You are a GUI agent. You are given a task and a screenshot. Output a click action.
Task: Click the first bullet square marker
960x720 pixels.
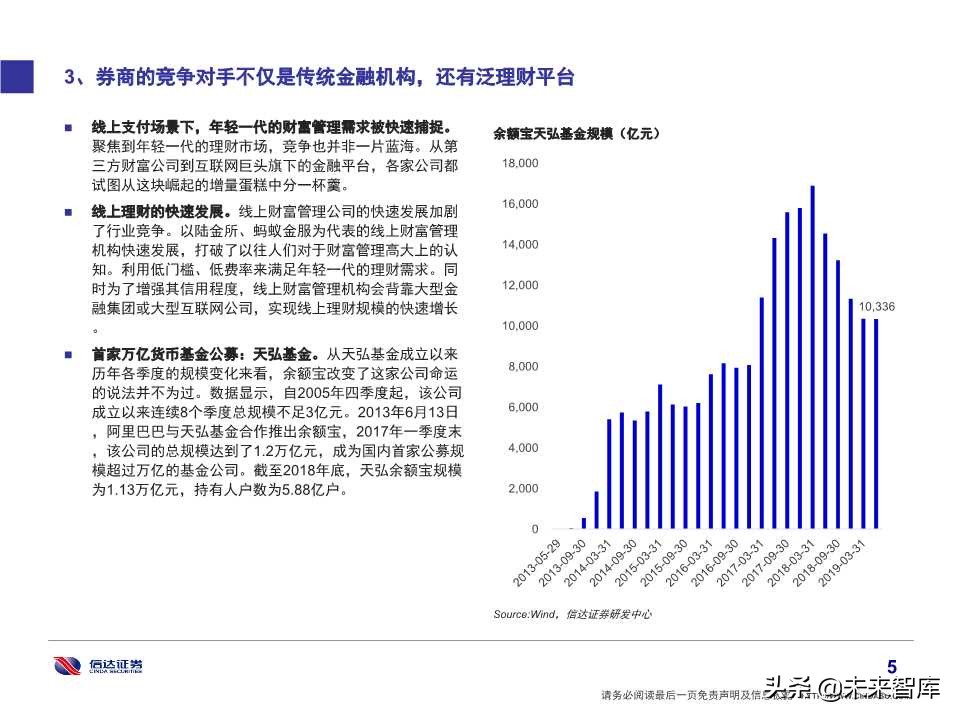(x=68, y=129)
